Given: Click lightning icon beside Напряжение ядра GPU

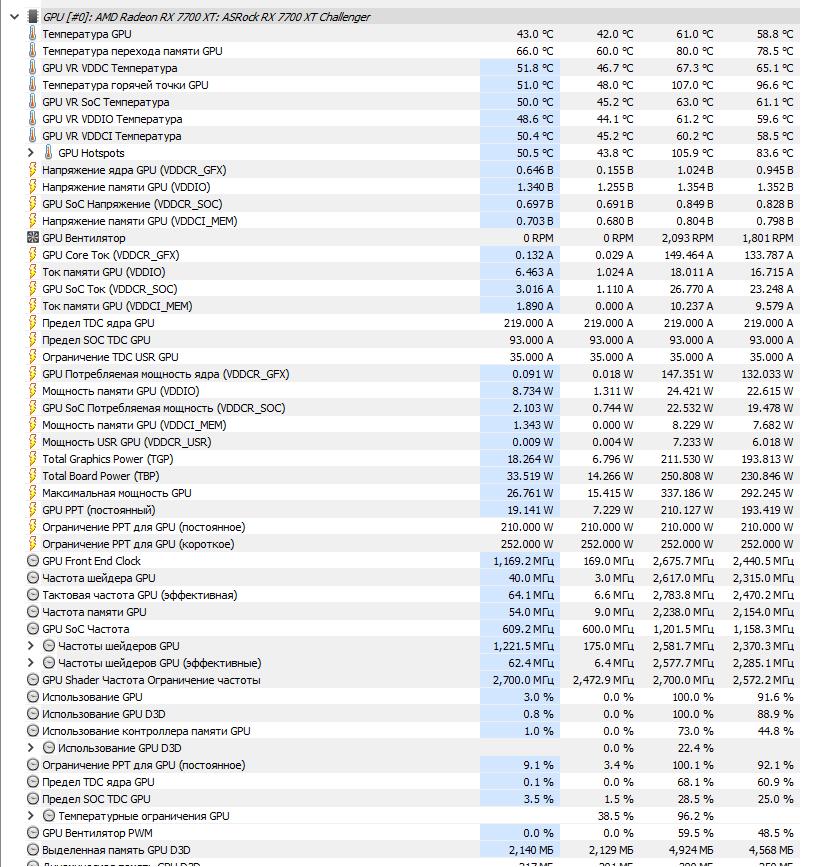Looking at the screenshot, I should click(x=33, y=170).
